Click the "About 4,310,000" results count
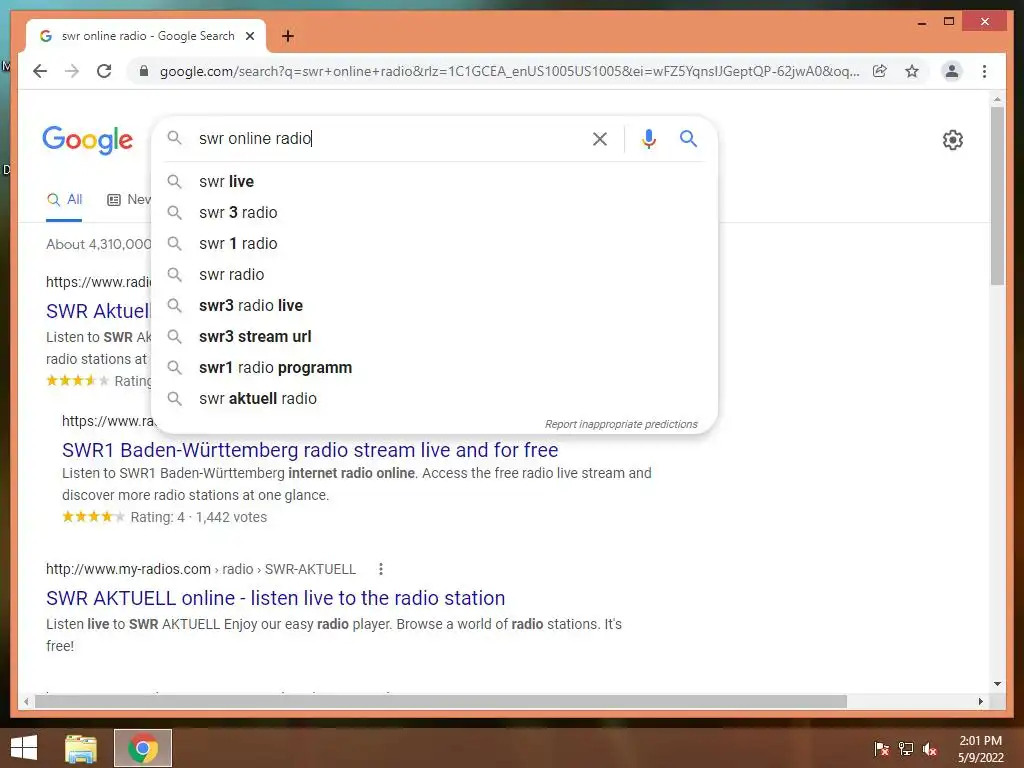The image size is (1024, 768). 99,244
